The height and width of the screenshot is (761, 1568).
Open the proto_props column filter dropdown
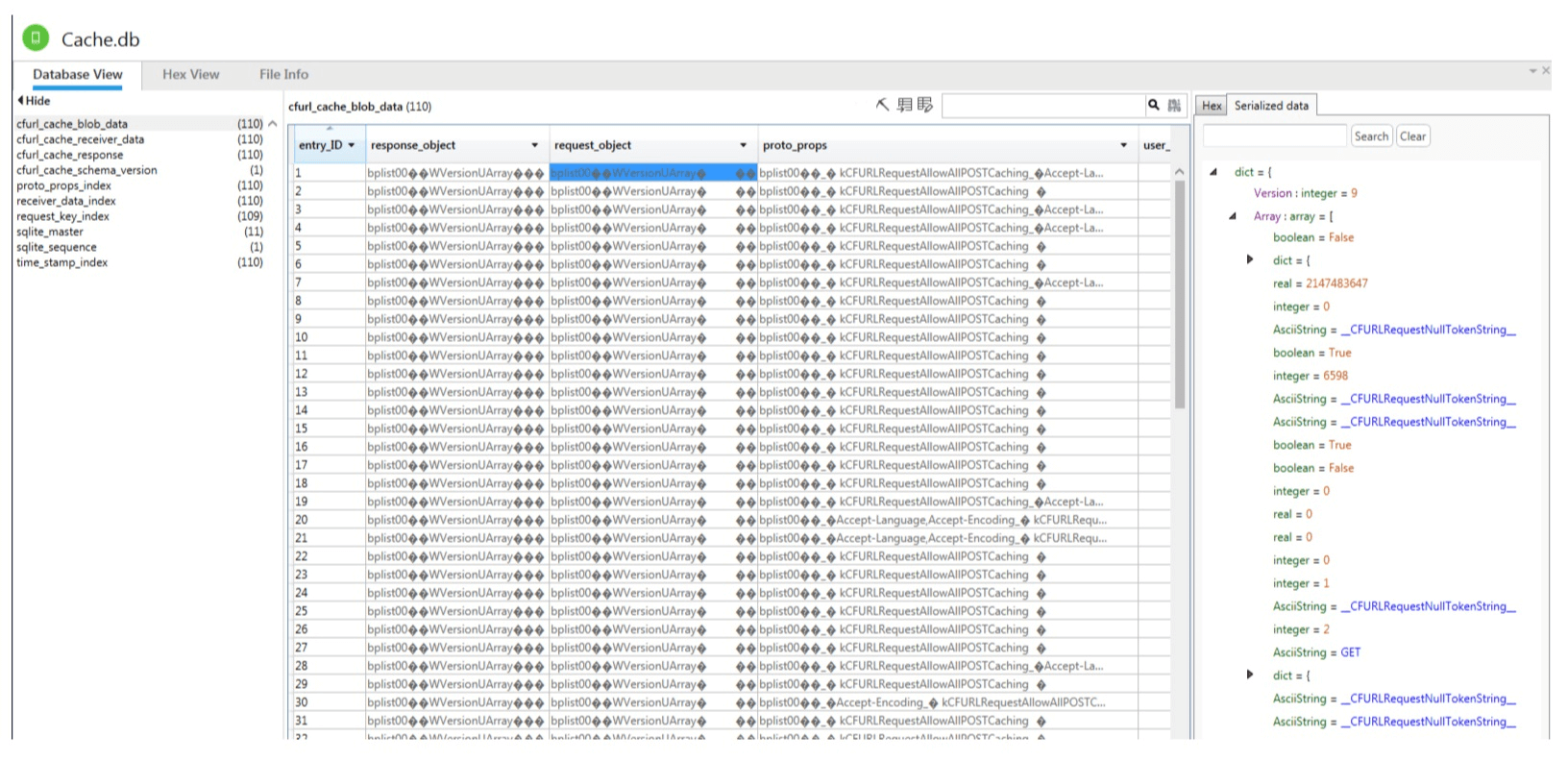1123,145
